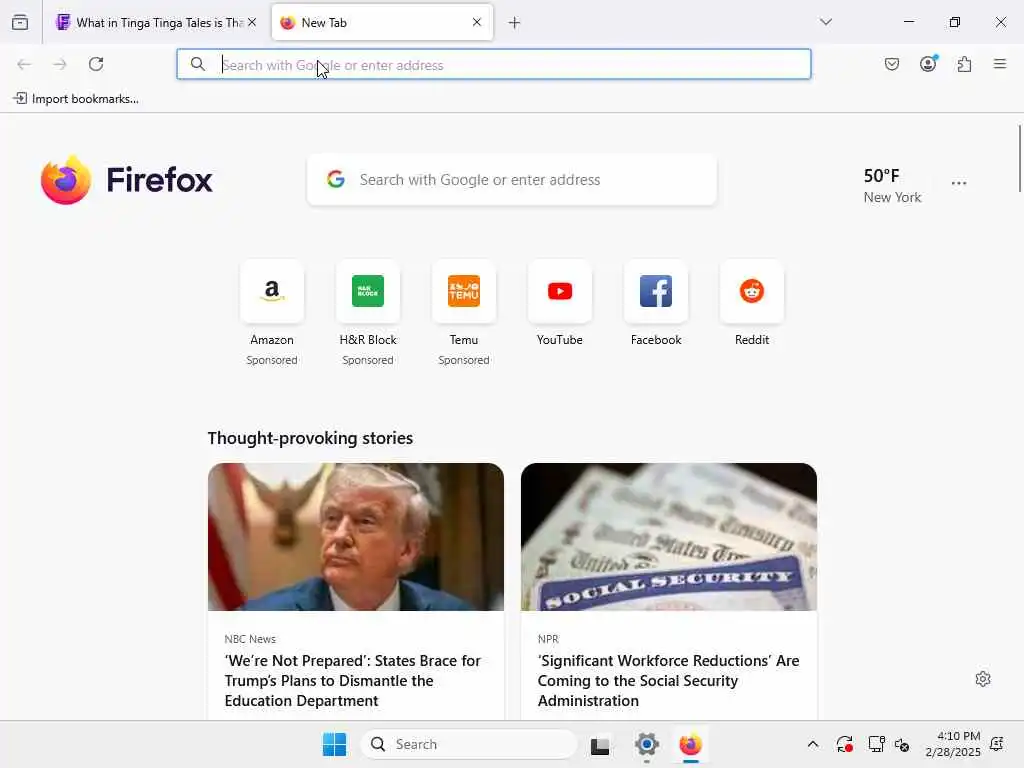Open Firefox View recent browsing icon

coord(20,22)
